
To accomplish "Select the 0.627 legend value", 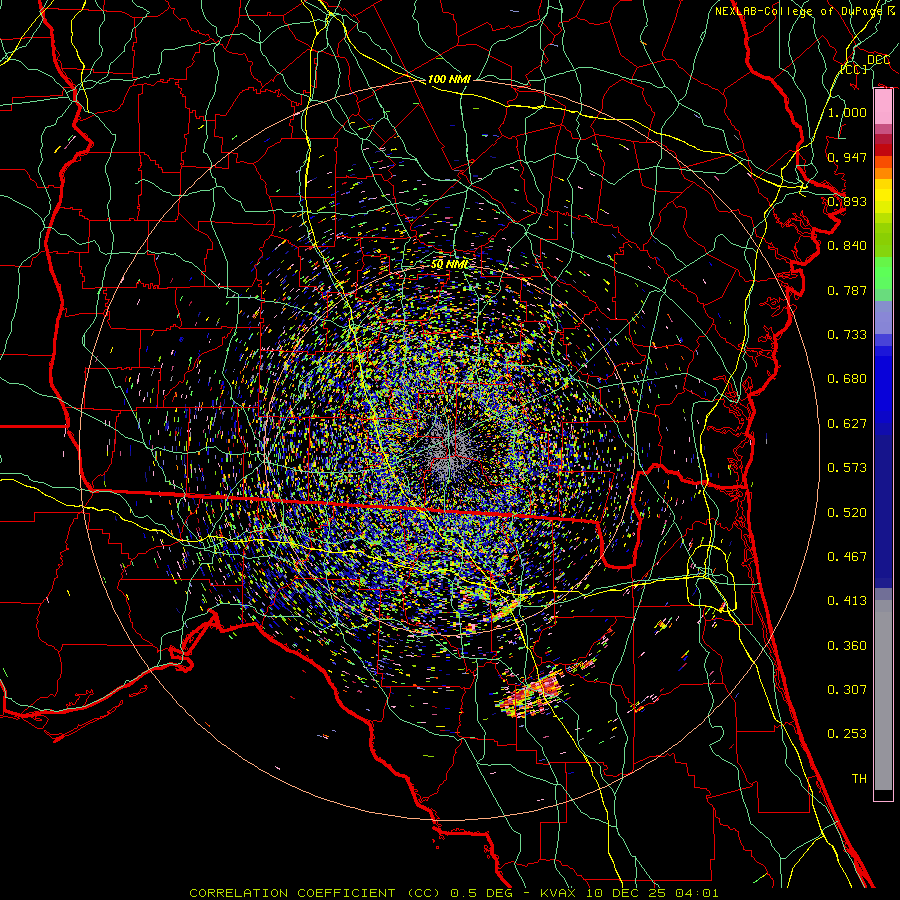I will pyautogui.click(x=847, y=424).
